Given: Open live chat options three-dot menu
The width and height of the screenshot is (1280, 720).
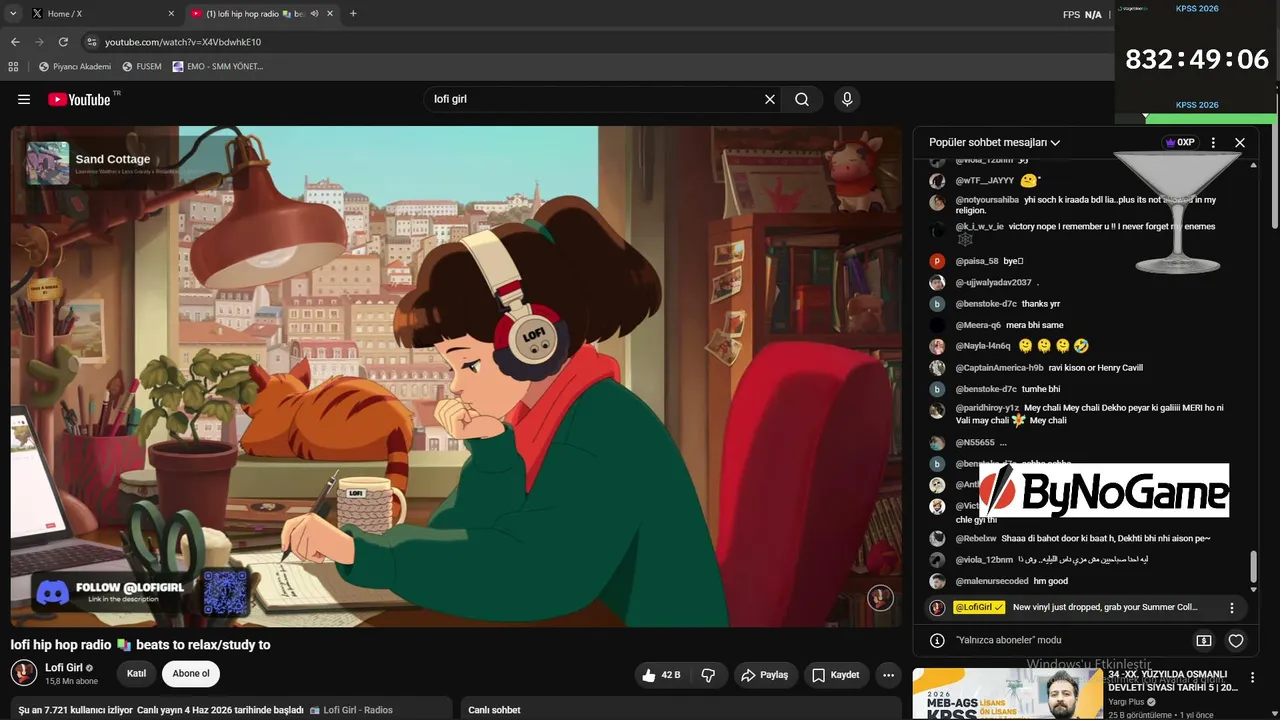Looking at the screenshot, I should [1213, 143].
